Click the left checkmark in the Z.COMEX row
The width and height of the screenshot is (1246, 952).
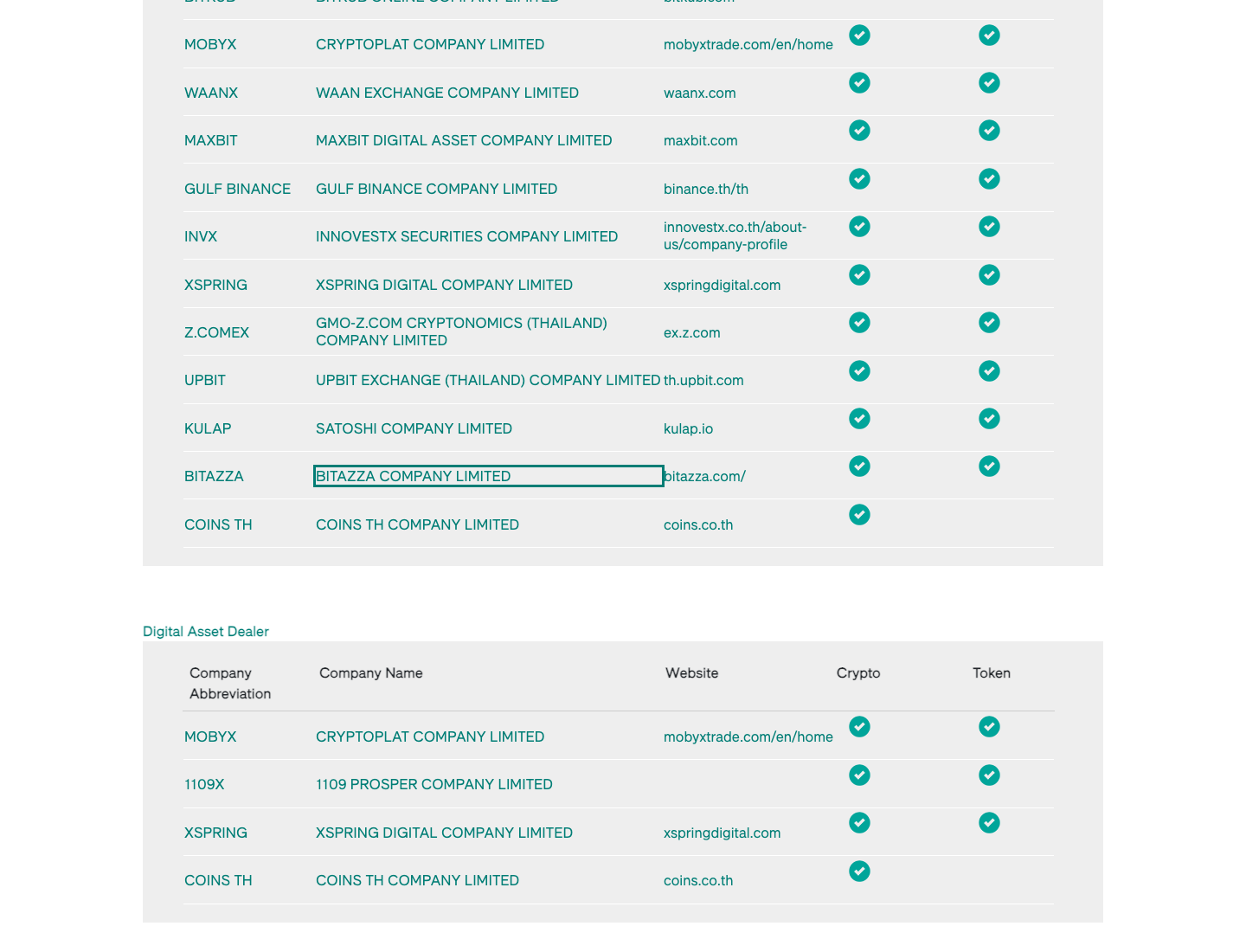pyautogui.click(x=859, y=323)
